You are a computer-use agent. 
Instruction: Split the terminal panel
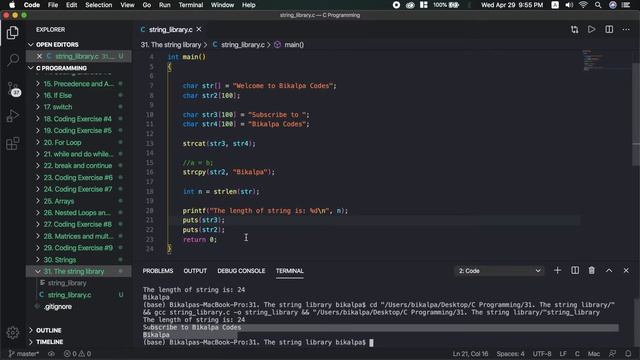point(575,271)
